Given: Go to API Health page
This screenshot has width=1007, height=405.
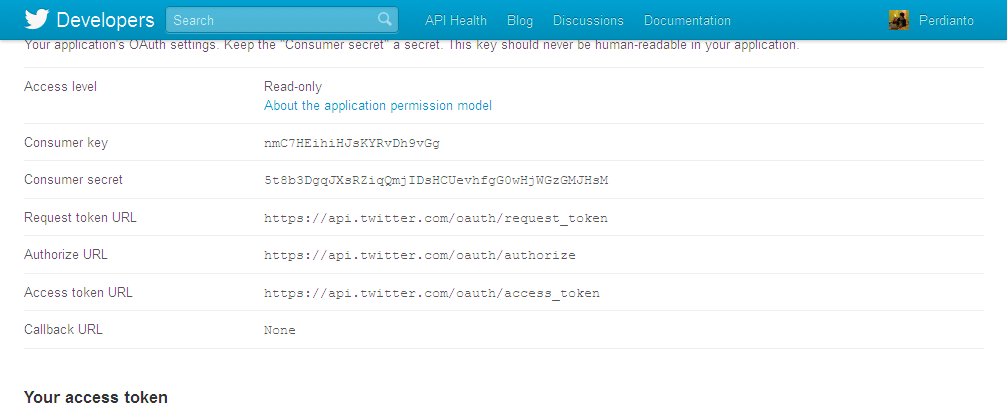Looking at the screenshot, I should (456, 21).
